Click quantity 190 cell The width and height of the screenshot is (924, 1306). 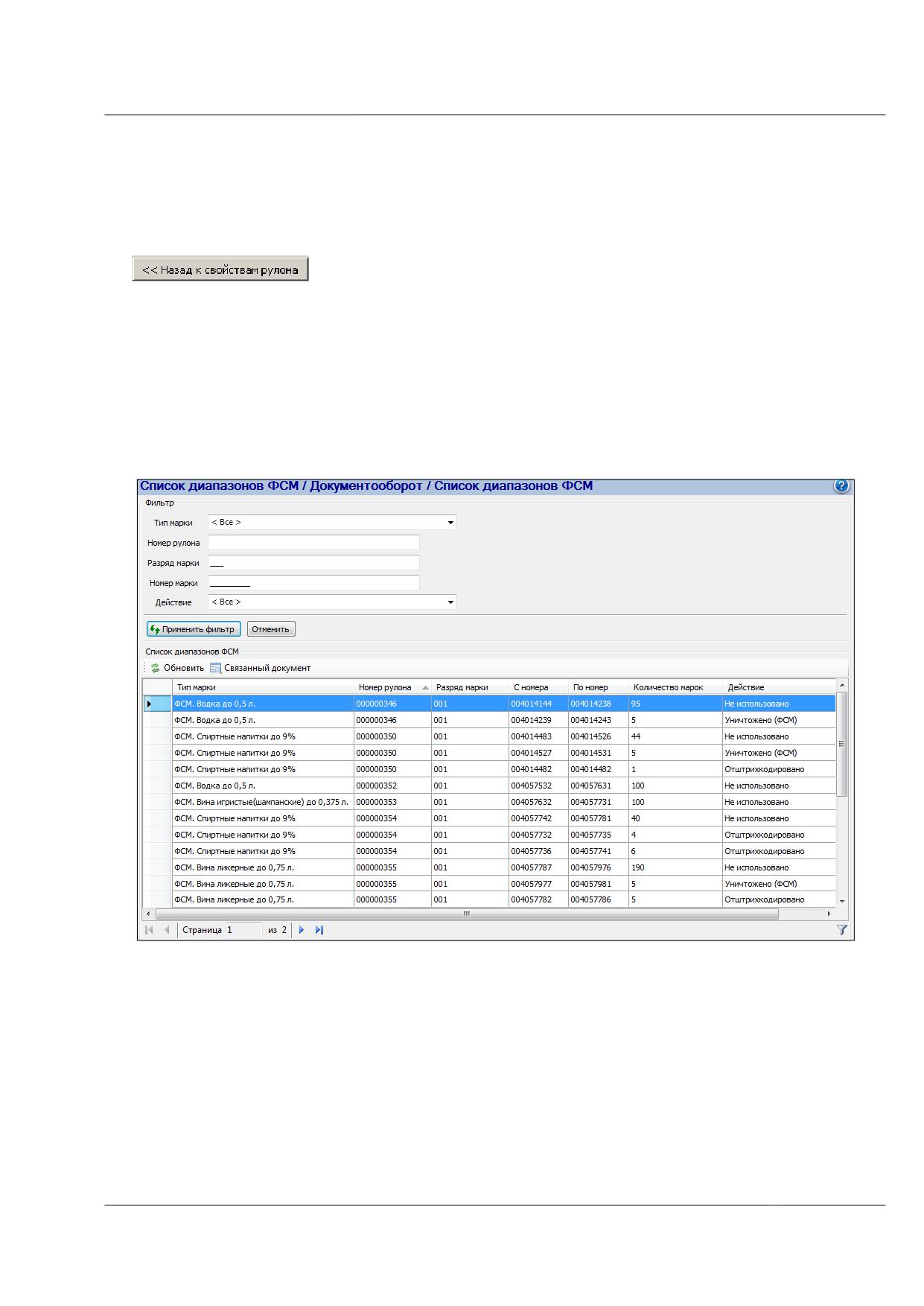[675, 867]
